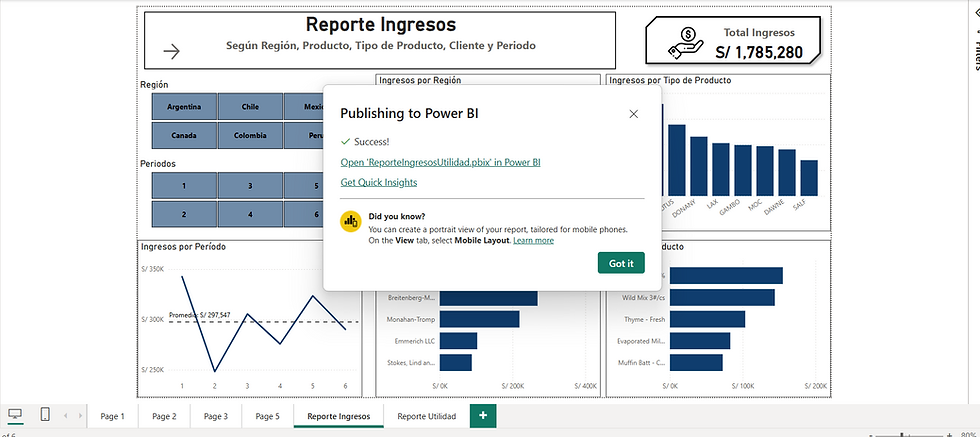Click the Ingresos por Tipo de Producto title
Viewport: 980px width, 437px height.
(x=670, y=80)
